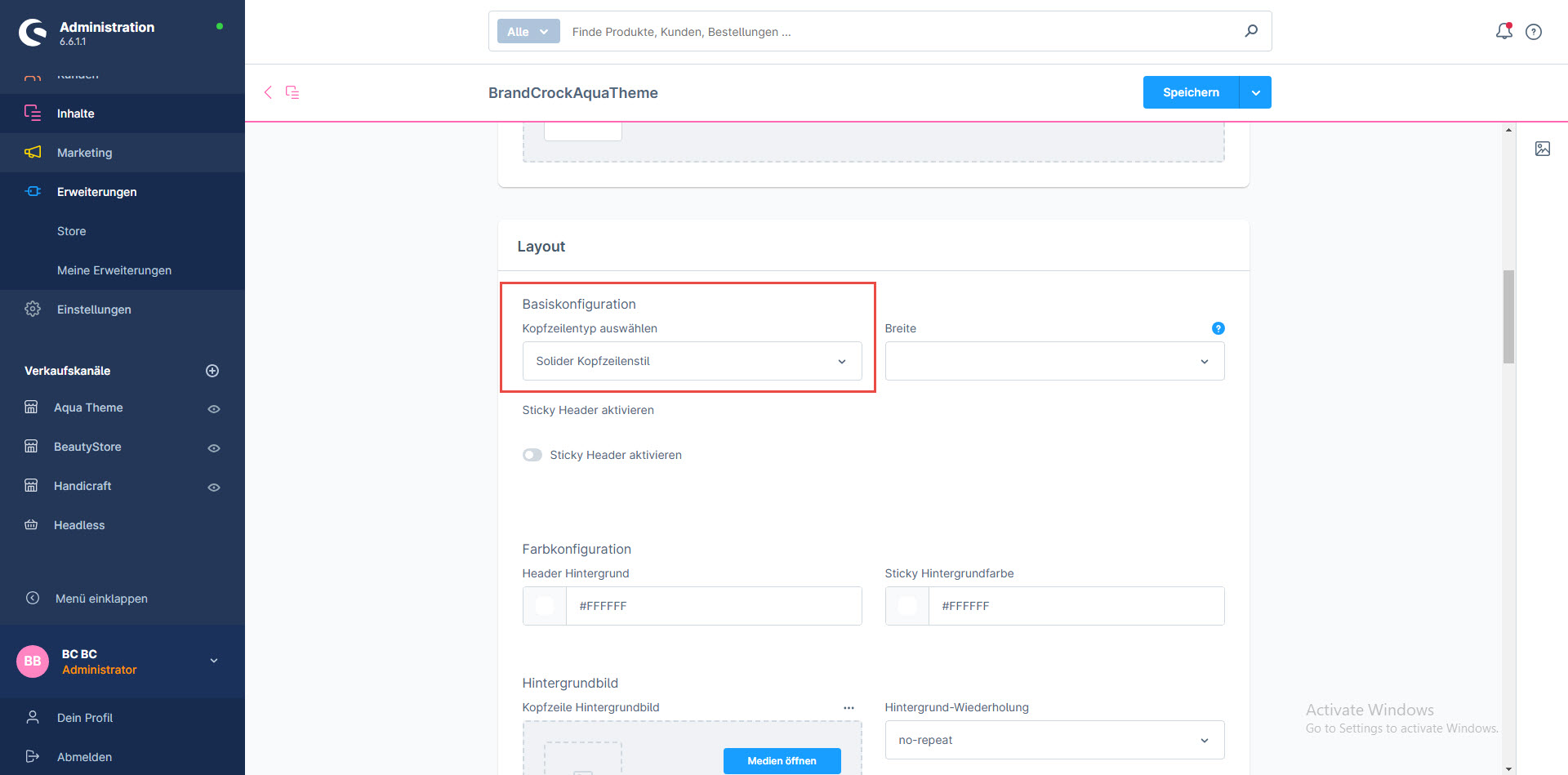Image resolution: width=1568 pixels, height=775 pixels.
Task: Click the Medien öffnen button
Action: [782, 760]
